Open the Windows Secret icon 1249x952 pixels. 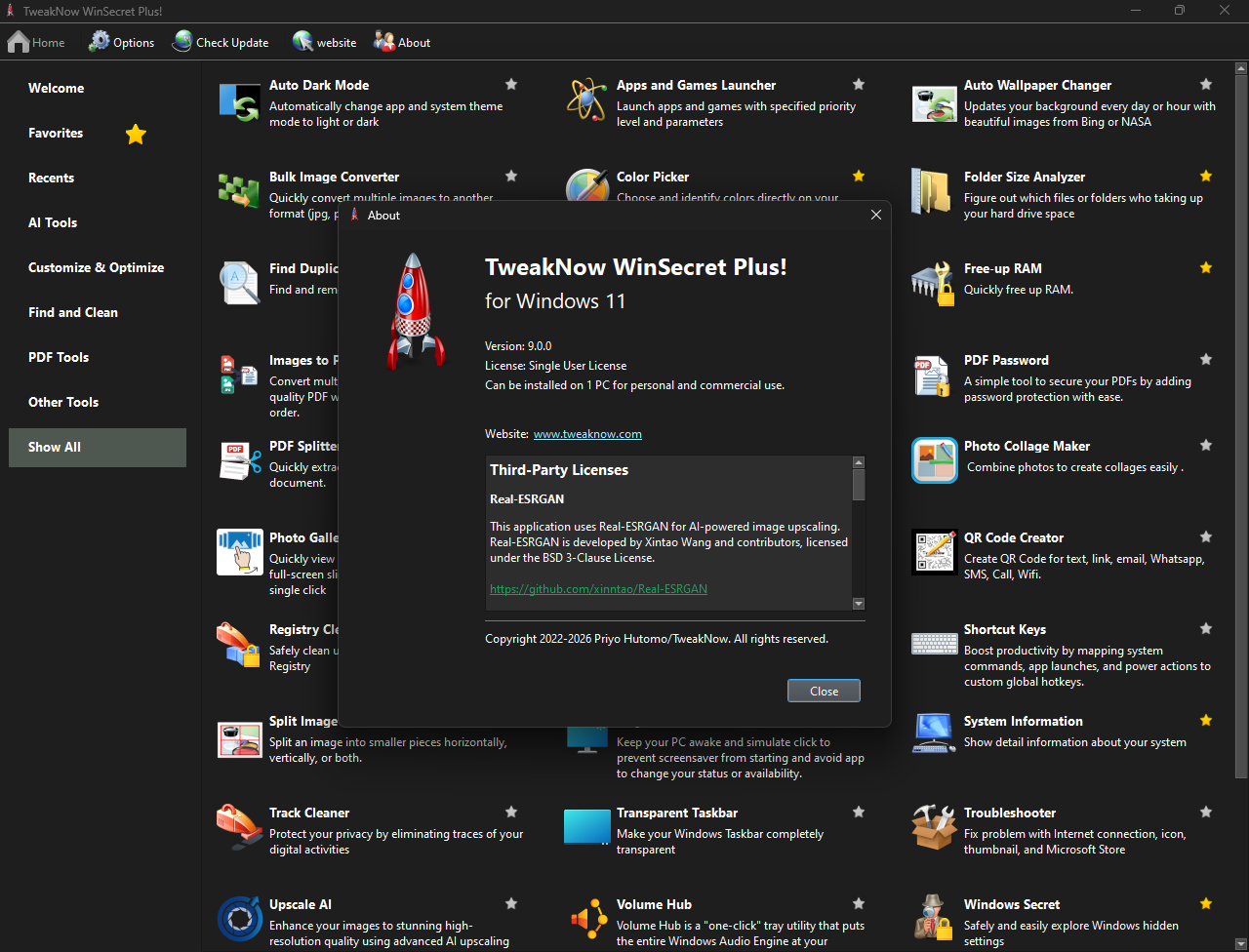click(932, 918)
